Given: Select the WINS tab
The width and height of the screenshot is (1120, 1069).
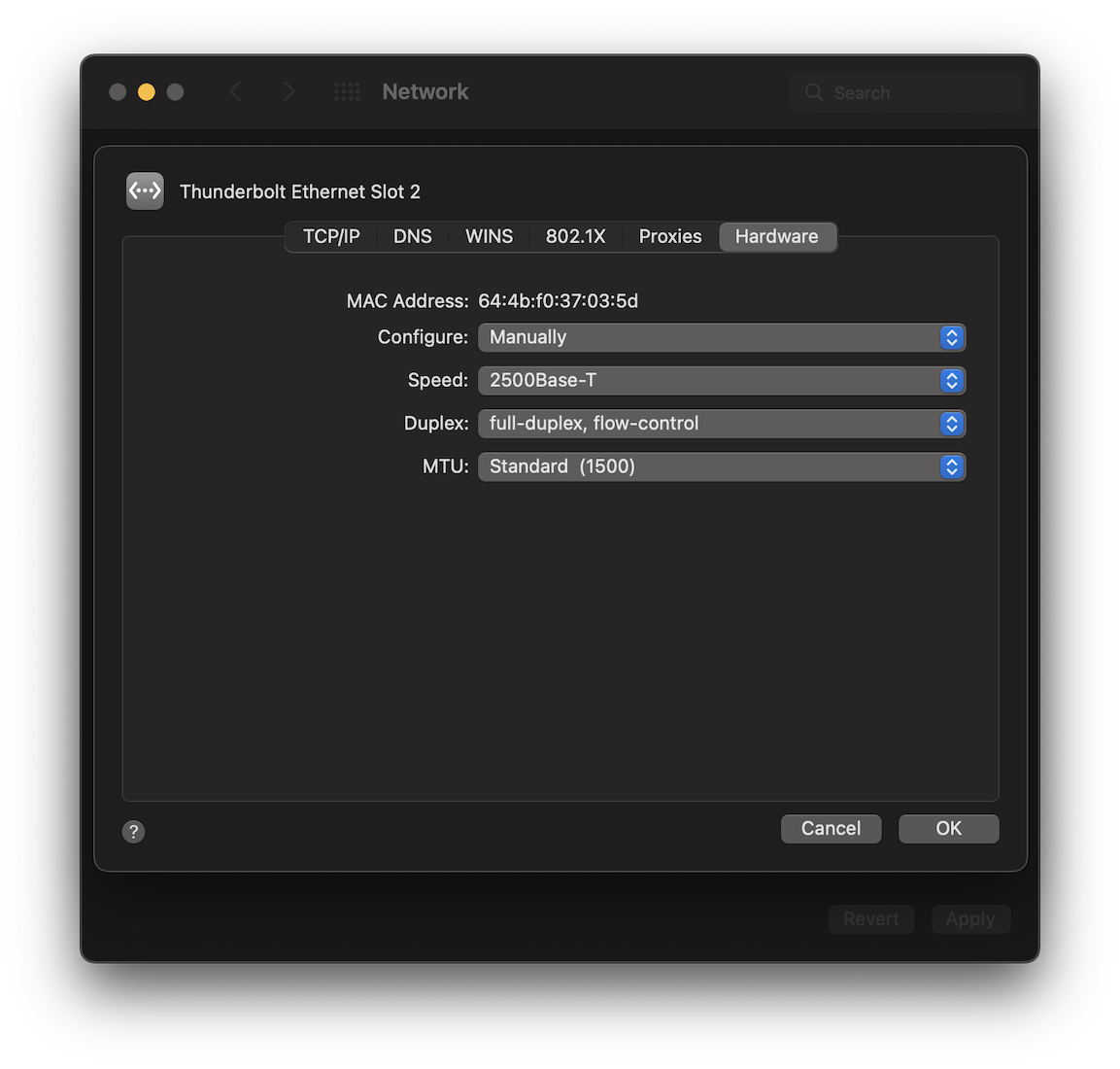Looking at the screenshot, I should pyautogui.click(x=490, y=236).
